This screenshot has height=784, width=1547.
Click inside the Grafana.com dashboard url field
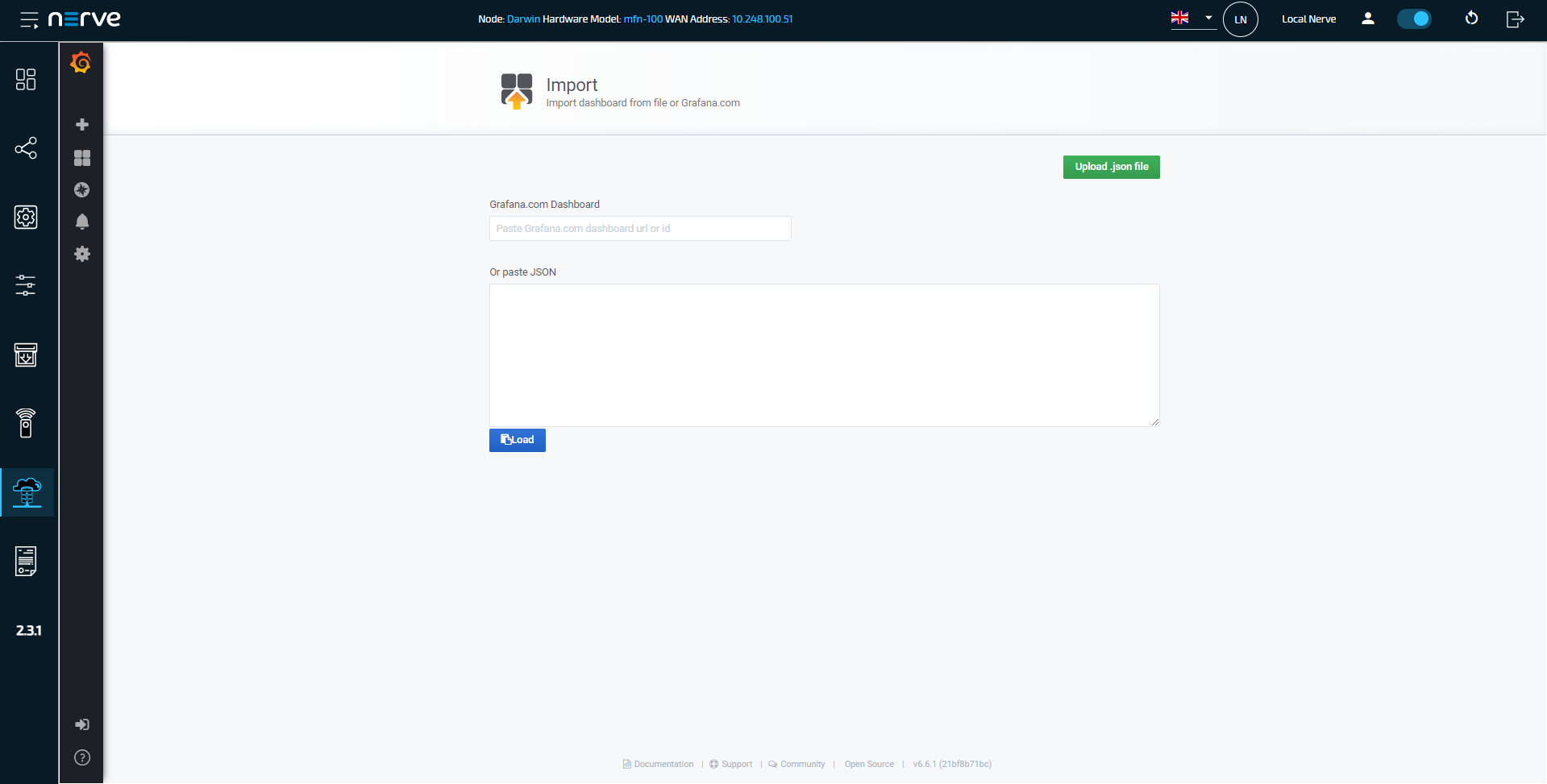point(639,228)
